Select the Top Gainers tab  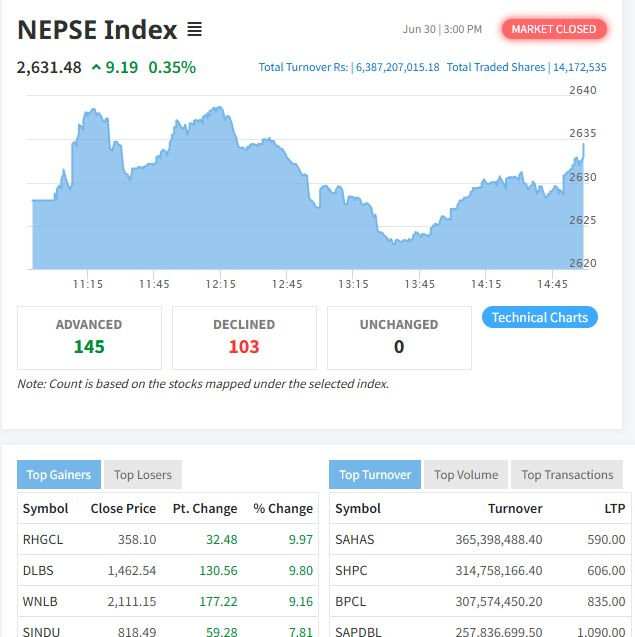point(58,475)
